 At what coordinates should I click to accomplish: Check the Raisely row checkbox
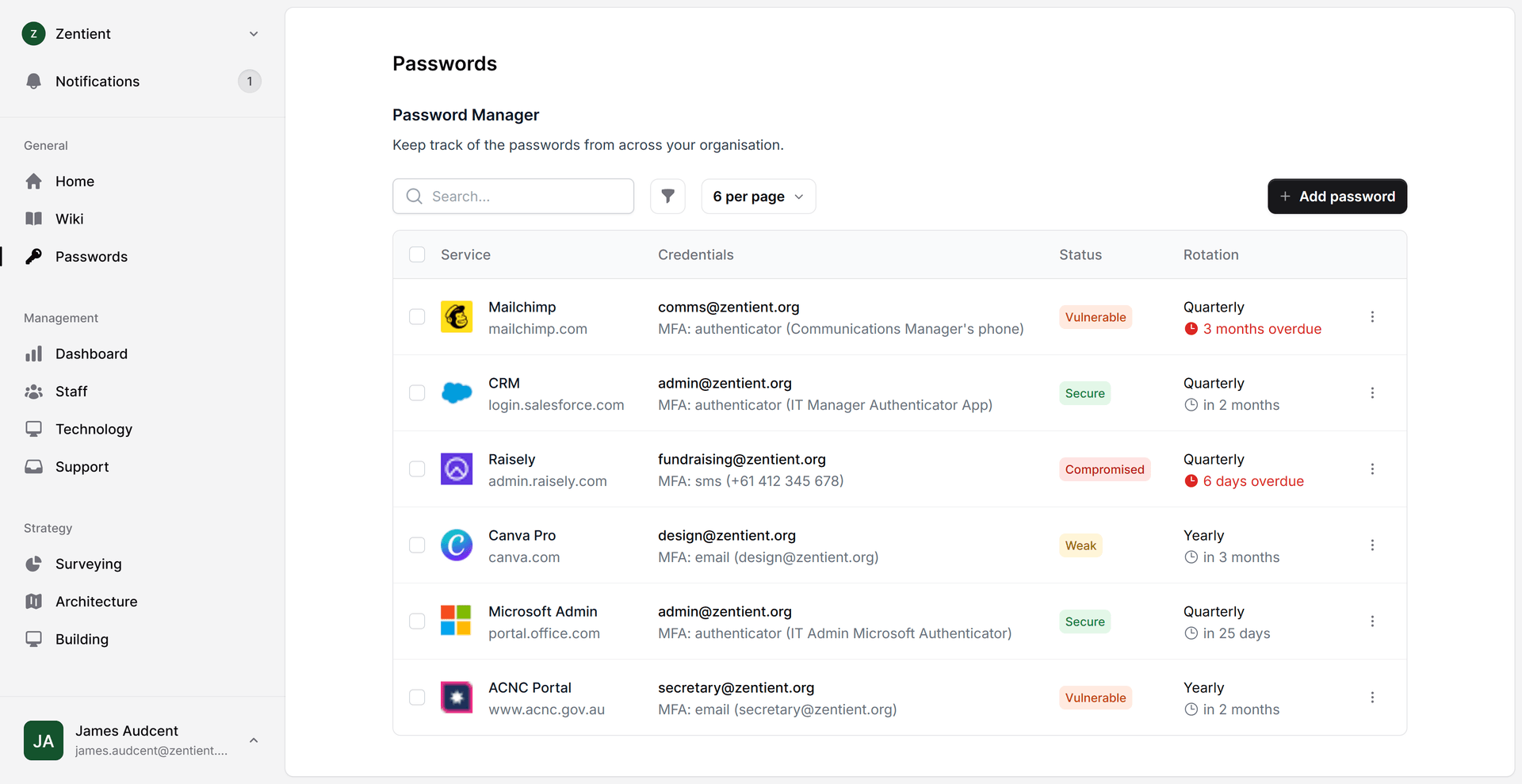[x=417, y=469]
